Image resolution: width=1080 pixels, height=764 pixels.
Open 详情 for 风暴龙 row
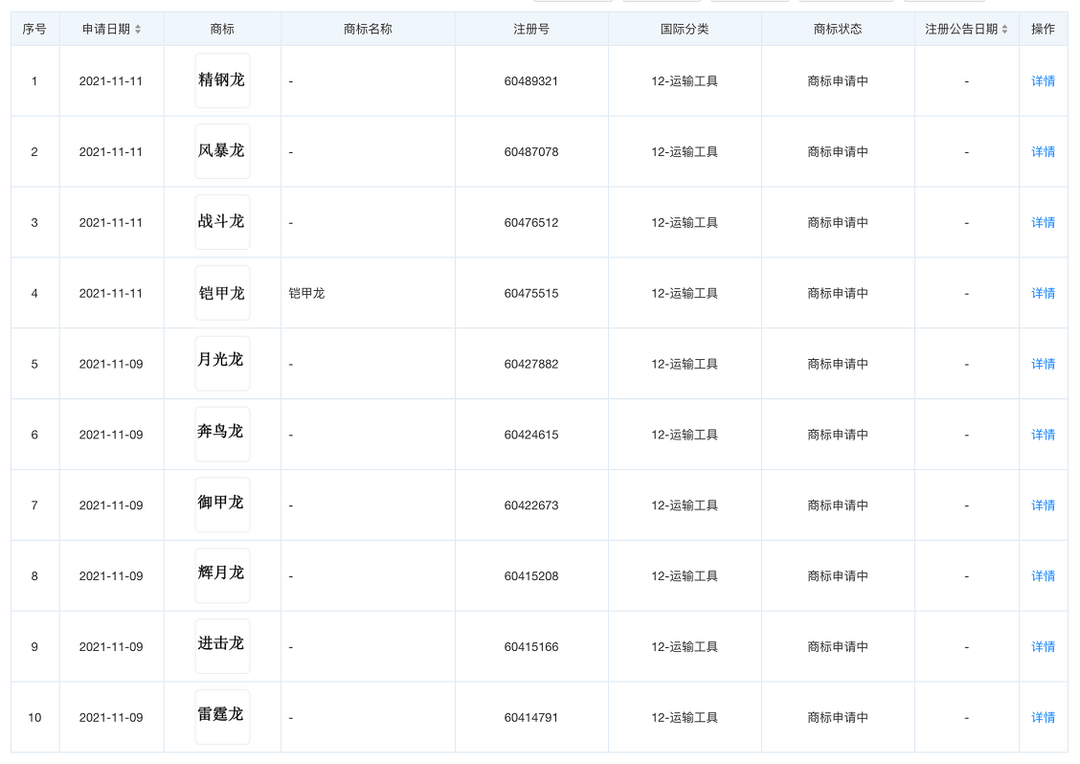pos(1043,152)
